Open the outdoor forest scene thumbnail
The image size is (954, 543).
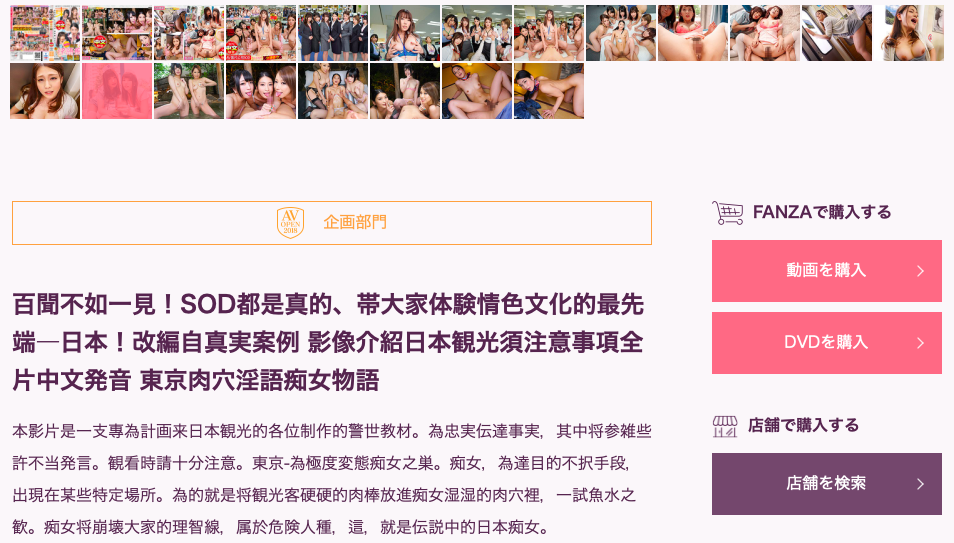[x=189, y=91]
